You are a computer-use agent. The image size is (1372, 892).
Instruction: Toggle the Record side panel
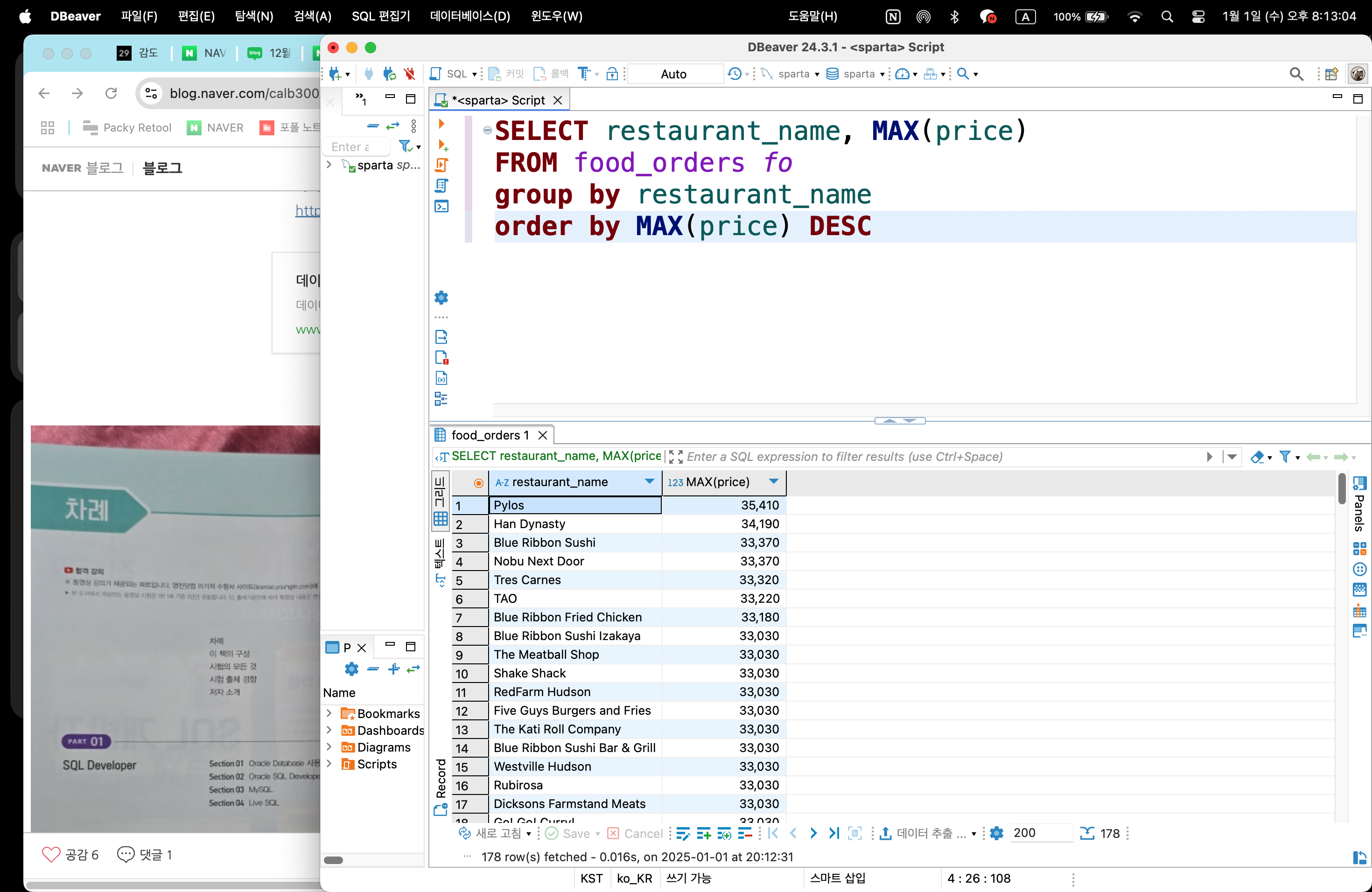pyautogui.click(x=441, y=785)
